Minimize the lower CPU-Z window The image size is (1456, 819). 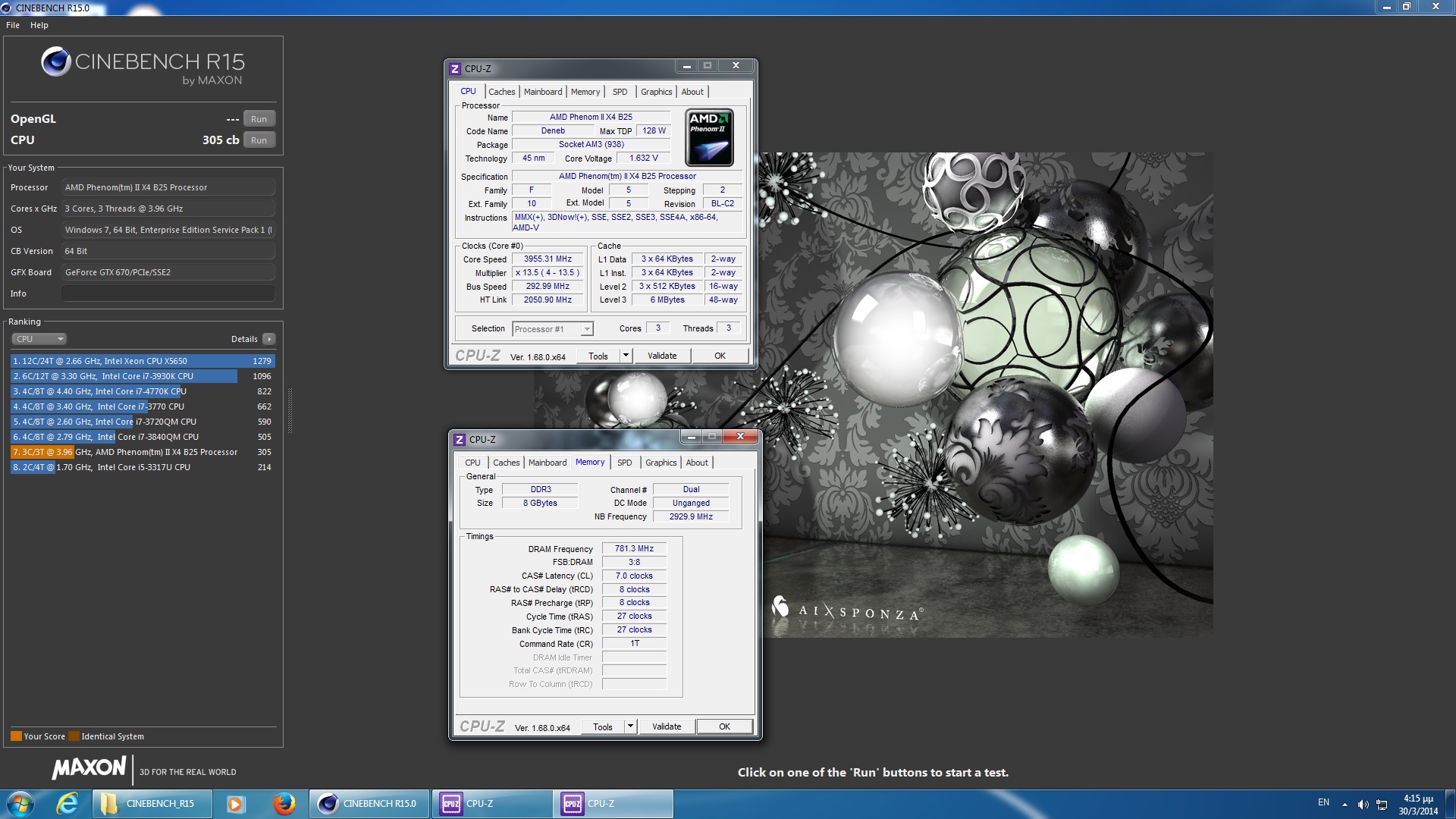click(x=691, y=437)
